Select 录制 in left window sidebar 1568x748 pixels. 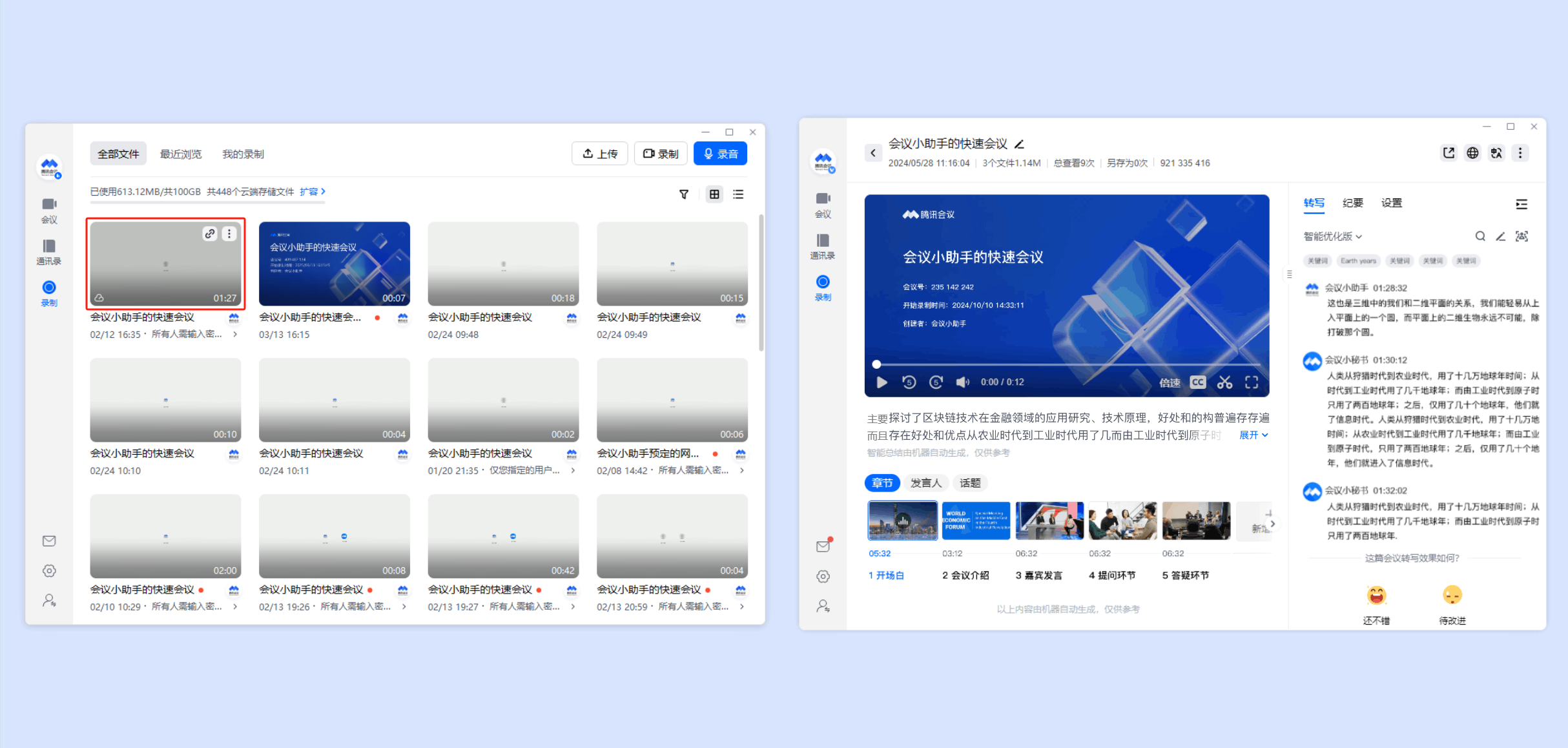pos(49,293)
